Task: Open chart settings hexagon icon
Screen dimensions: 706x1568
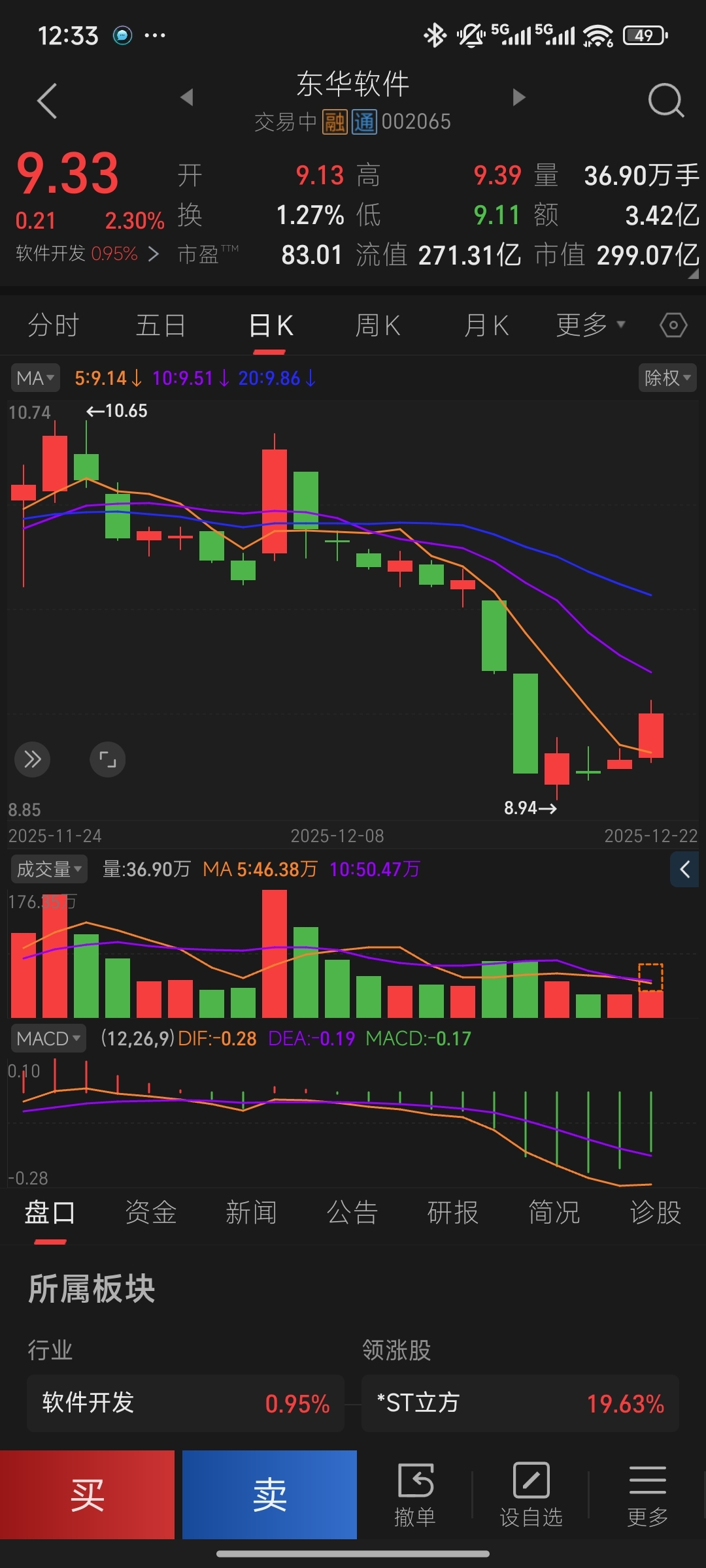Action: 673,325
